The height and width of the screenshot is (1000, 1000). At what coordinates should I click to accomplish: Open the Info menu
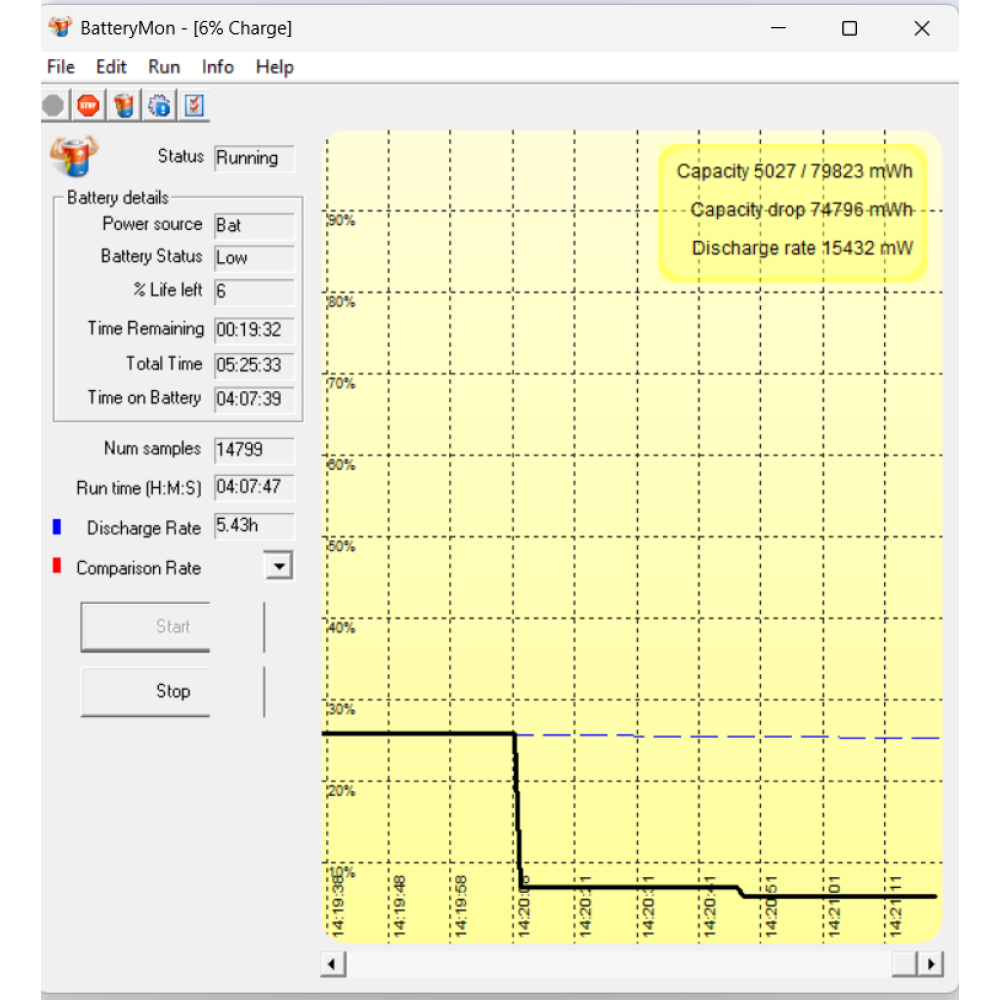point(217,67)
